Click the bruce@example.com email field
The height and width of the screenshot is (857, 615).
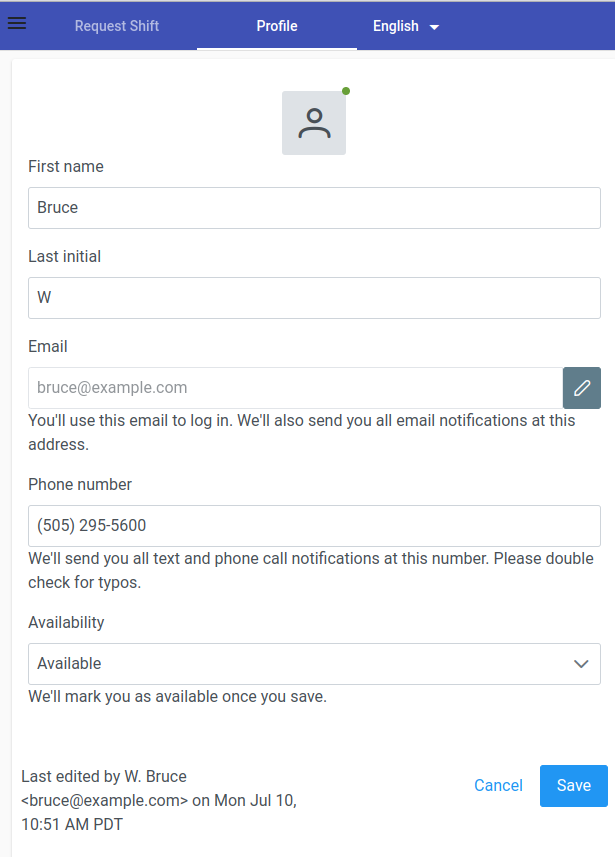point(295,388)
